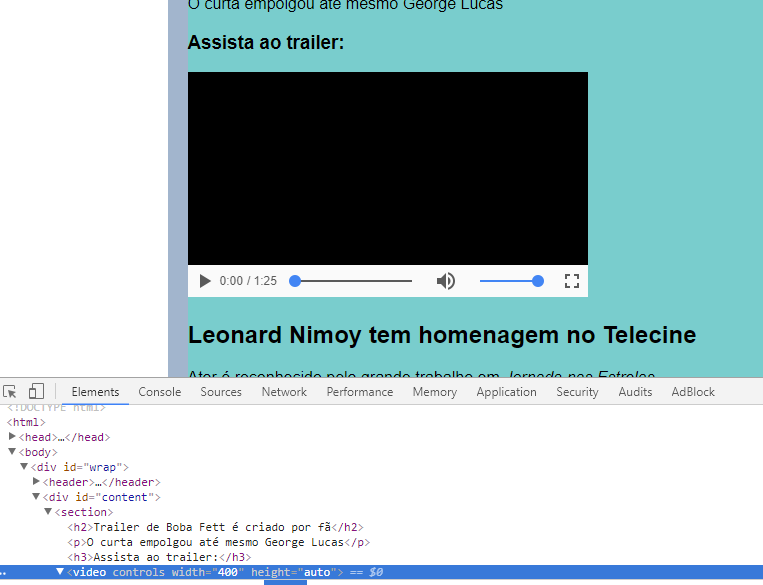Collapse the body element node
The width and height of the screenshot is (763, 585).
click(12, 452)
